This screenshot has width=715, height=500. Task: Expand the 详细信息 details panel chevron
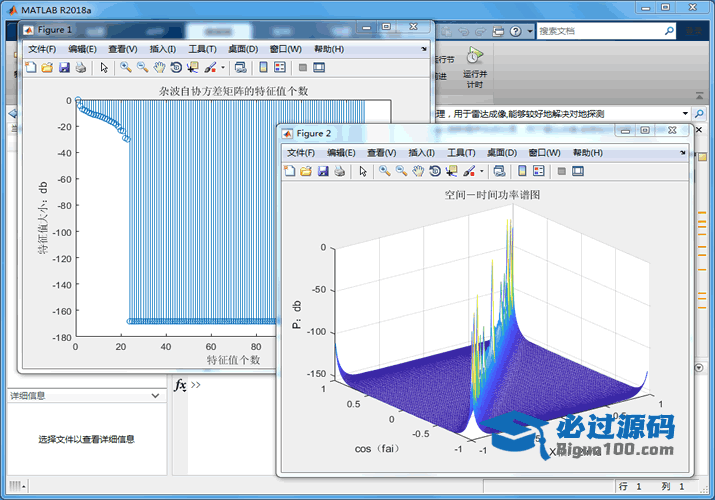[x=155, y=396]
